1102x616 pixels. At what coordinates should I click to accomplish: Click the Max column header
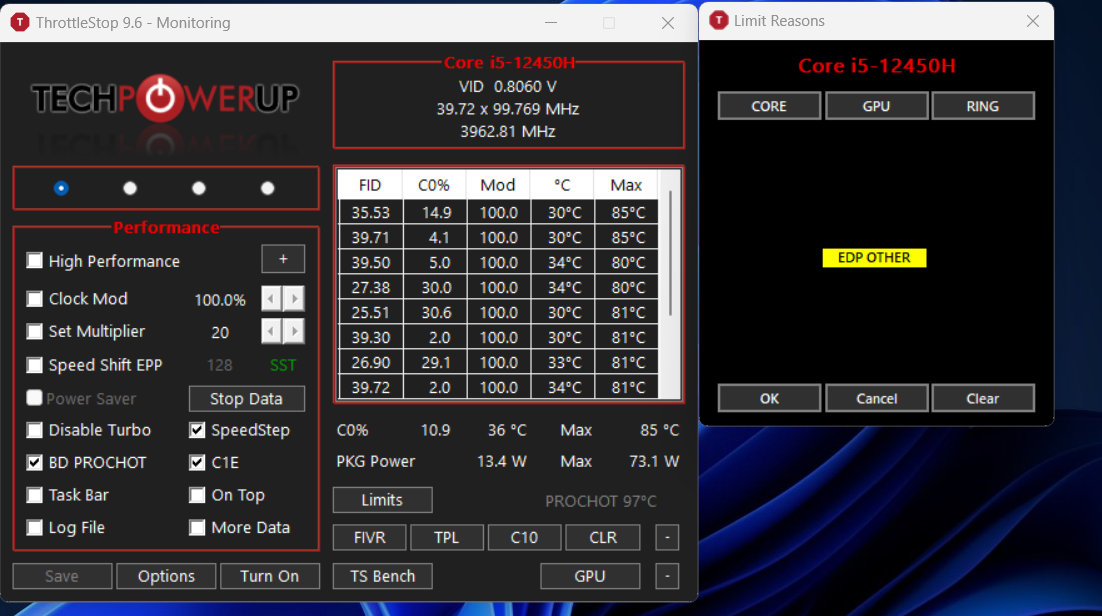point(625,185)
